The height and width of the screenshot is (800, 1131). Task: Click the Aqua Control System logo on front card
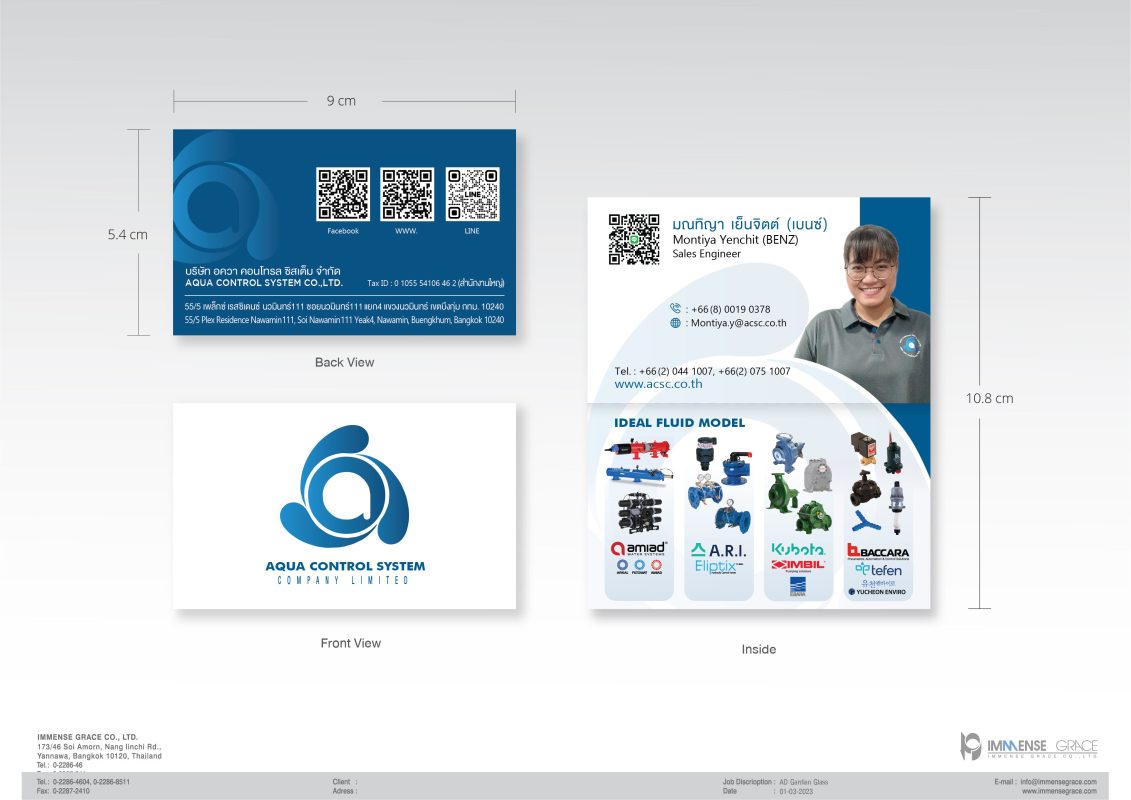point(345,485)
